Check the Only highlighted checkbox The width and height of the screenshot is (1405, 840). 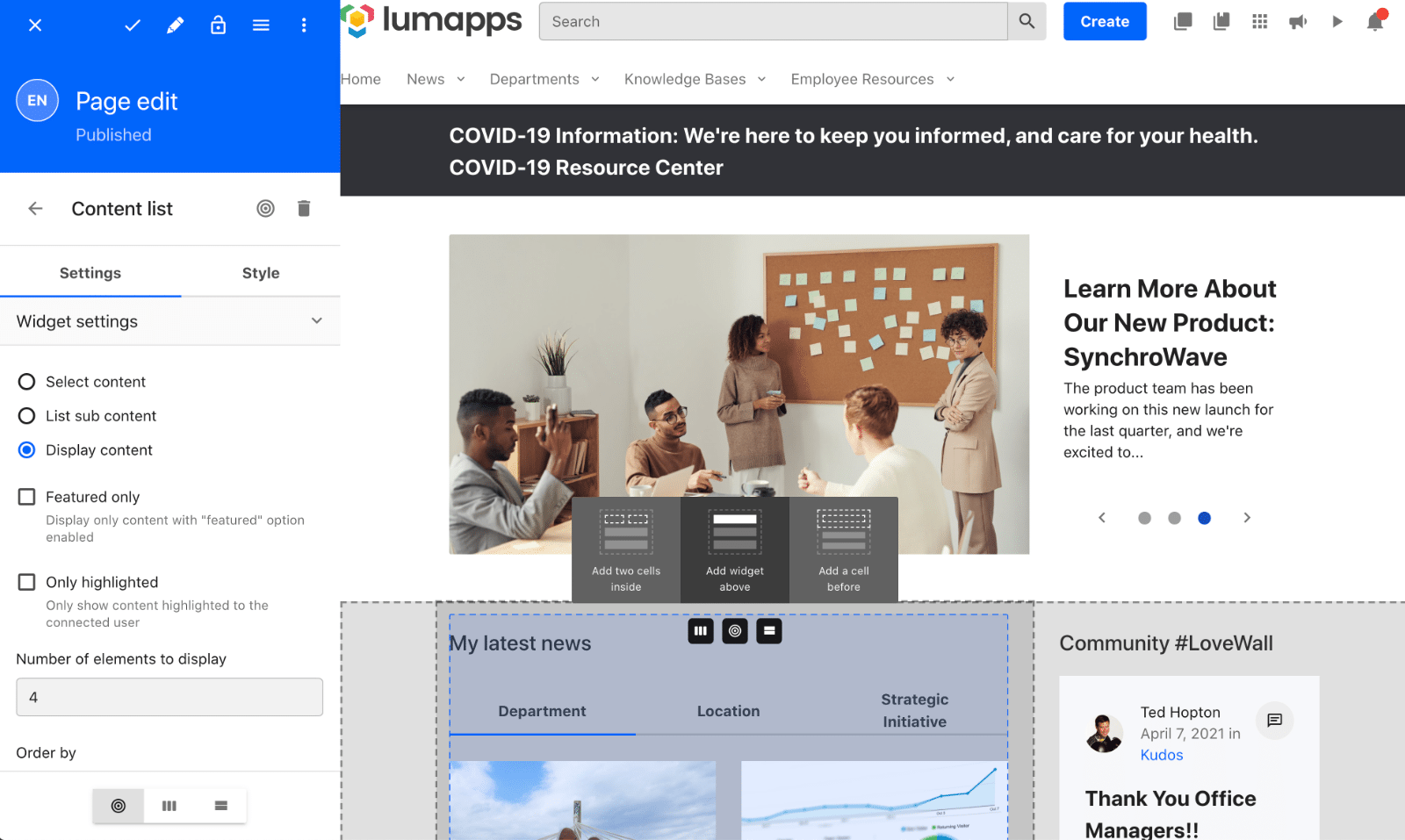(x=27, y=582)
